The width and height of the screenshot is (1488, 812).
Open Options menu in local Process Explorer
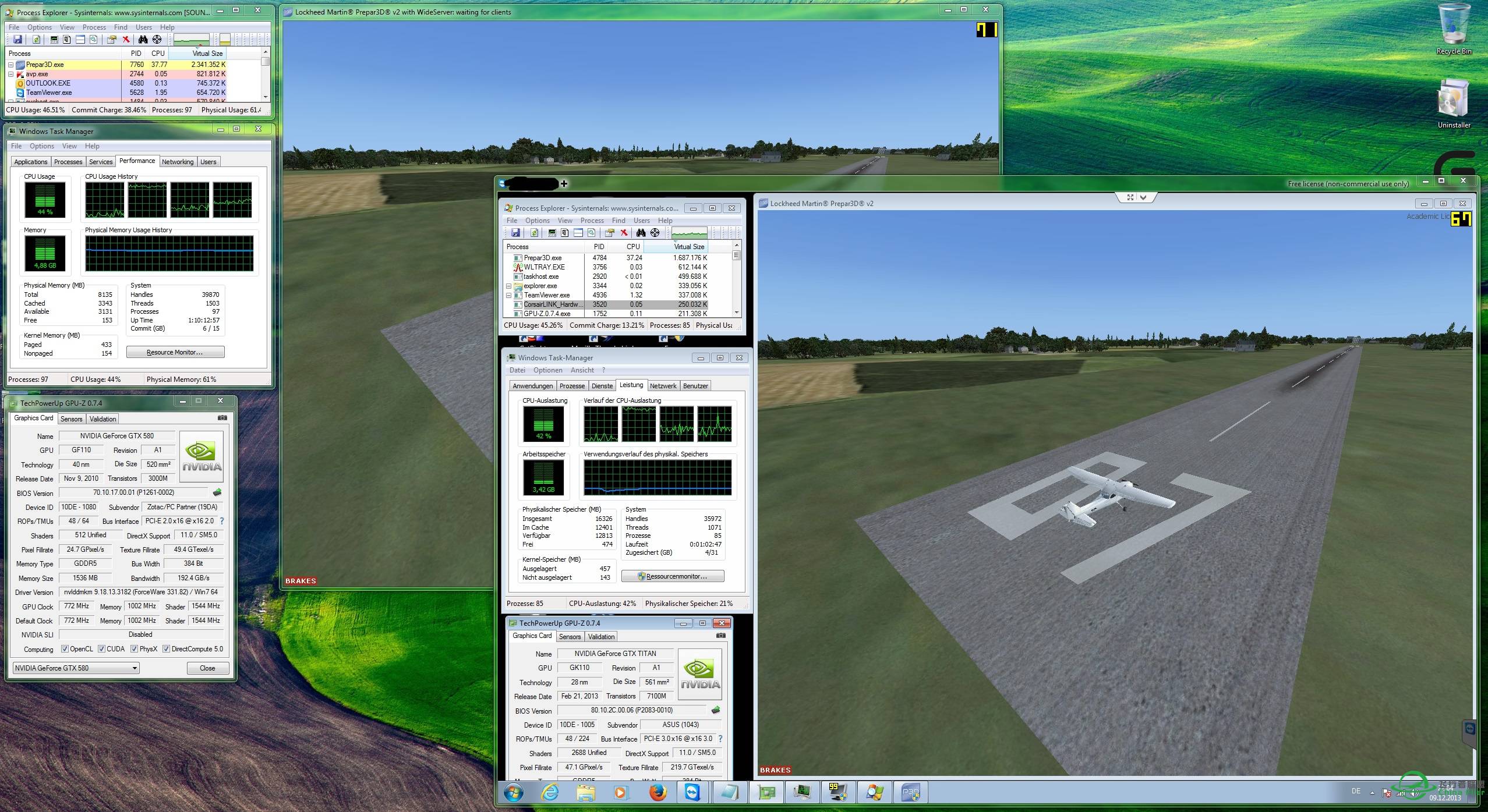tap(40, 27)
